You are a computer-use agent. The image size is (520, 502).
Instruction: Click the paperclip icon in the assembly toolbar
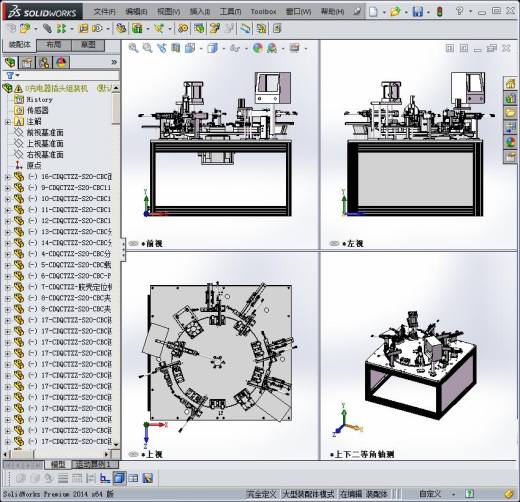tap(47, 29)
